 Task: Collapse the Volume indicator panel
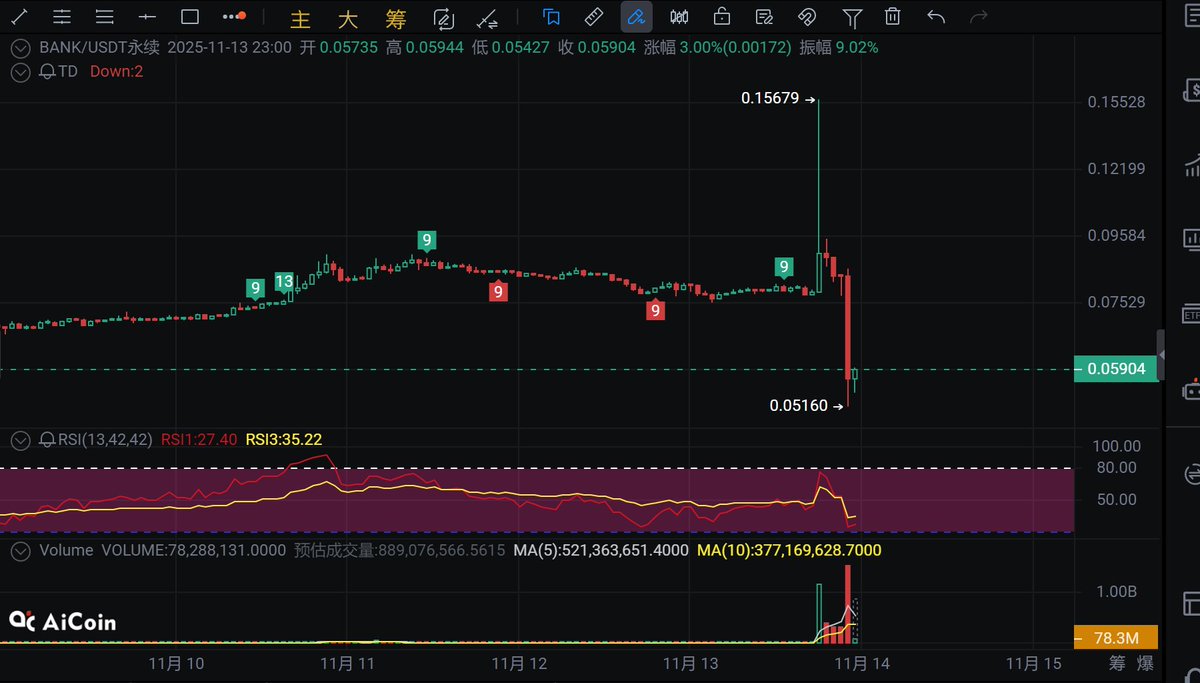point(19,550)
